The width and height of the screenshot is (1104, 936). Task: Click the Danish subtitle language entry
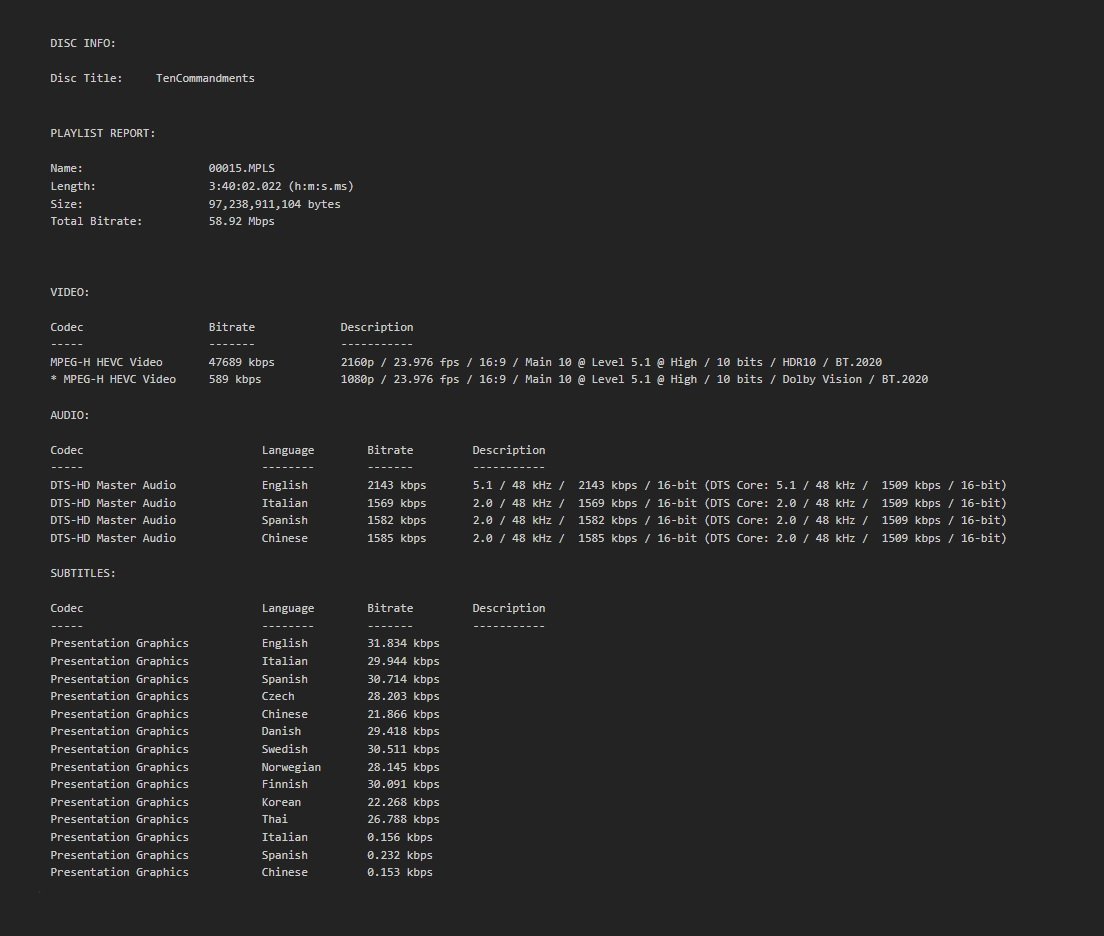click(281, 731)
